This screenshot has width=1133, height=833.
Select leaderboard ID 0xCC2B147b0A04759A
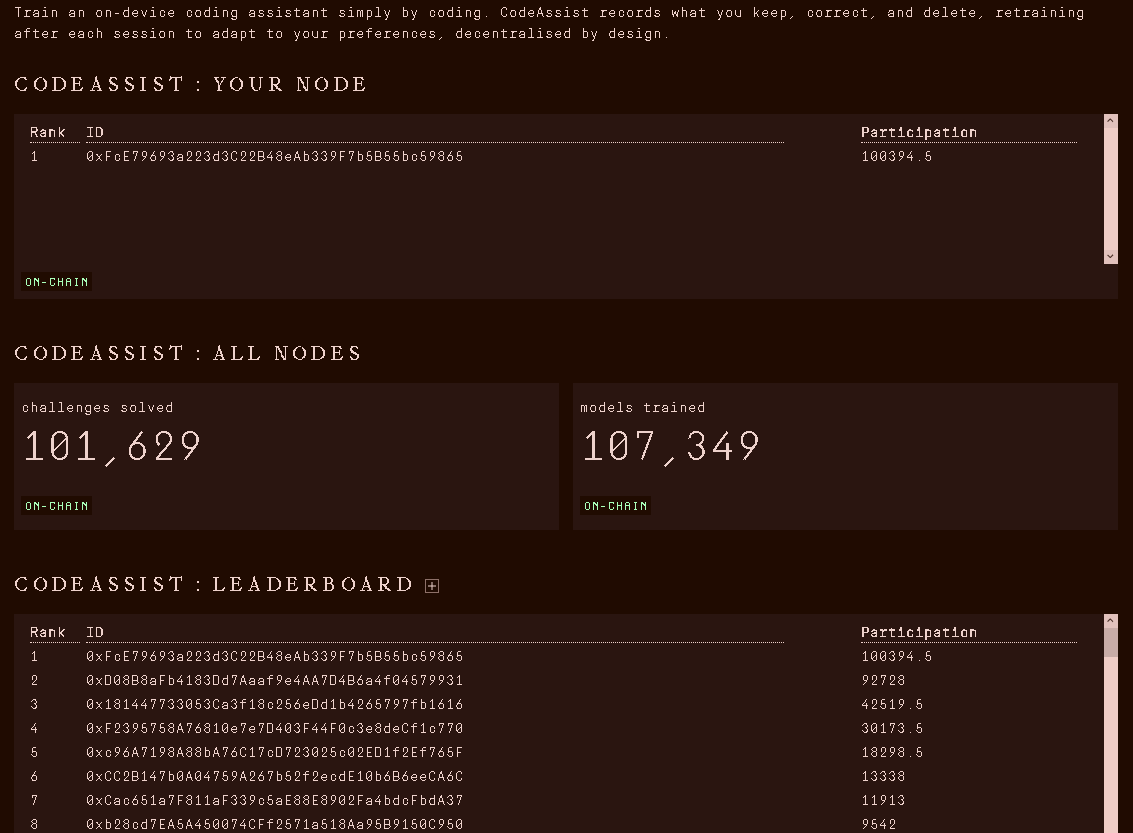275,776
